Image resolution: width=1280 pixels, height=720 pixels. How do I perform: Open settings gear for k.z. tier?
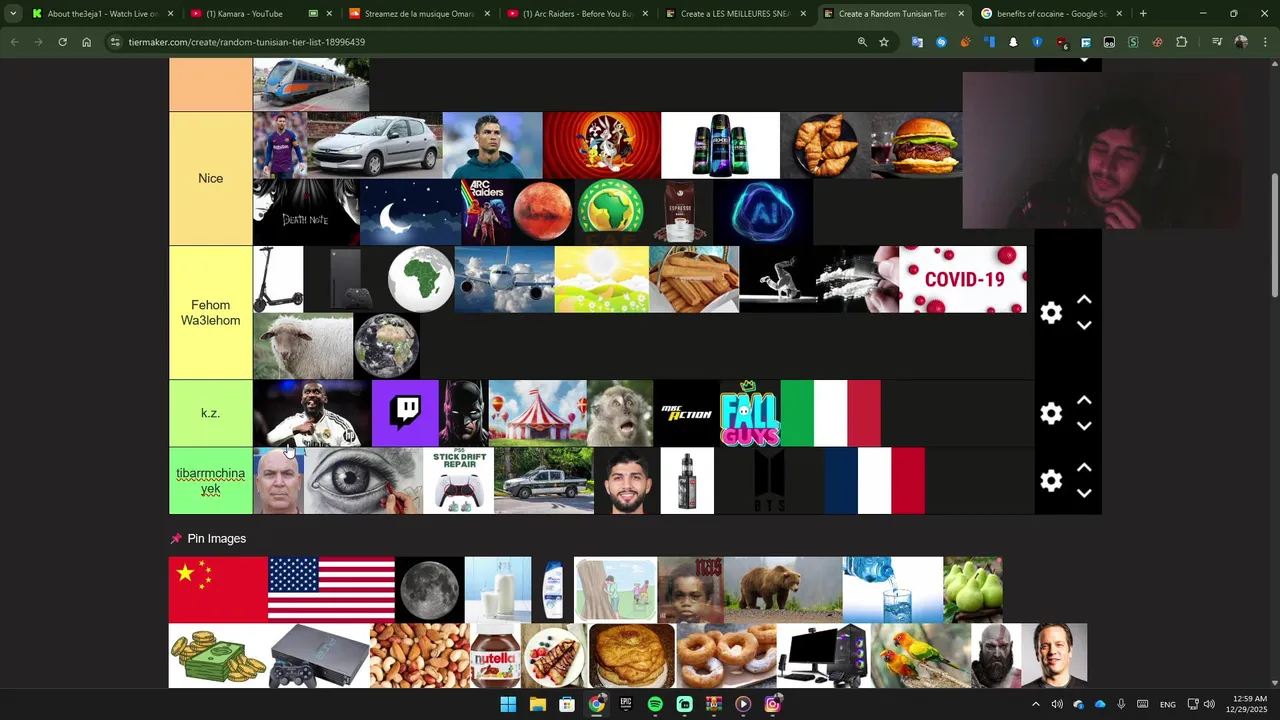click(1051, 413)
